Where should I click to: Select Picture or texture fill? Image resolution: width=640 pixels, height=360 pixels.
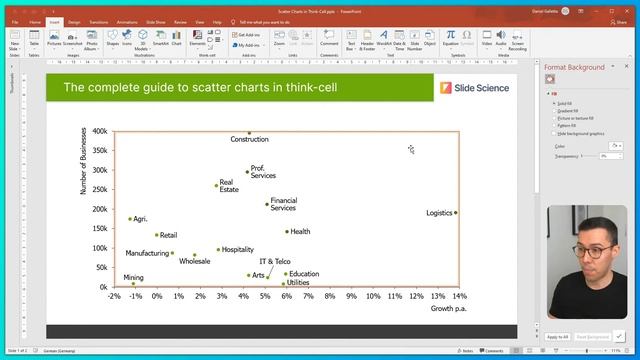[x=573, y=118]
